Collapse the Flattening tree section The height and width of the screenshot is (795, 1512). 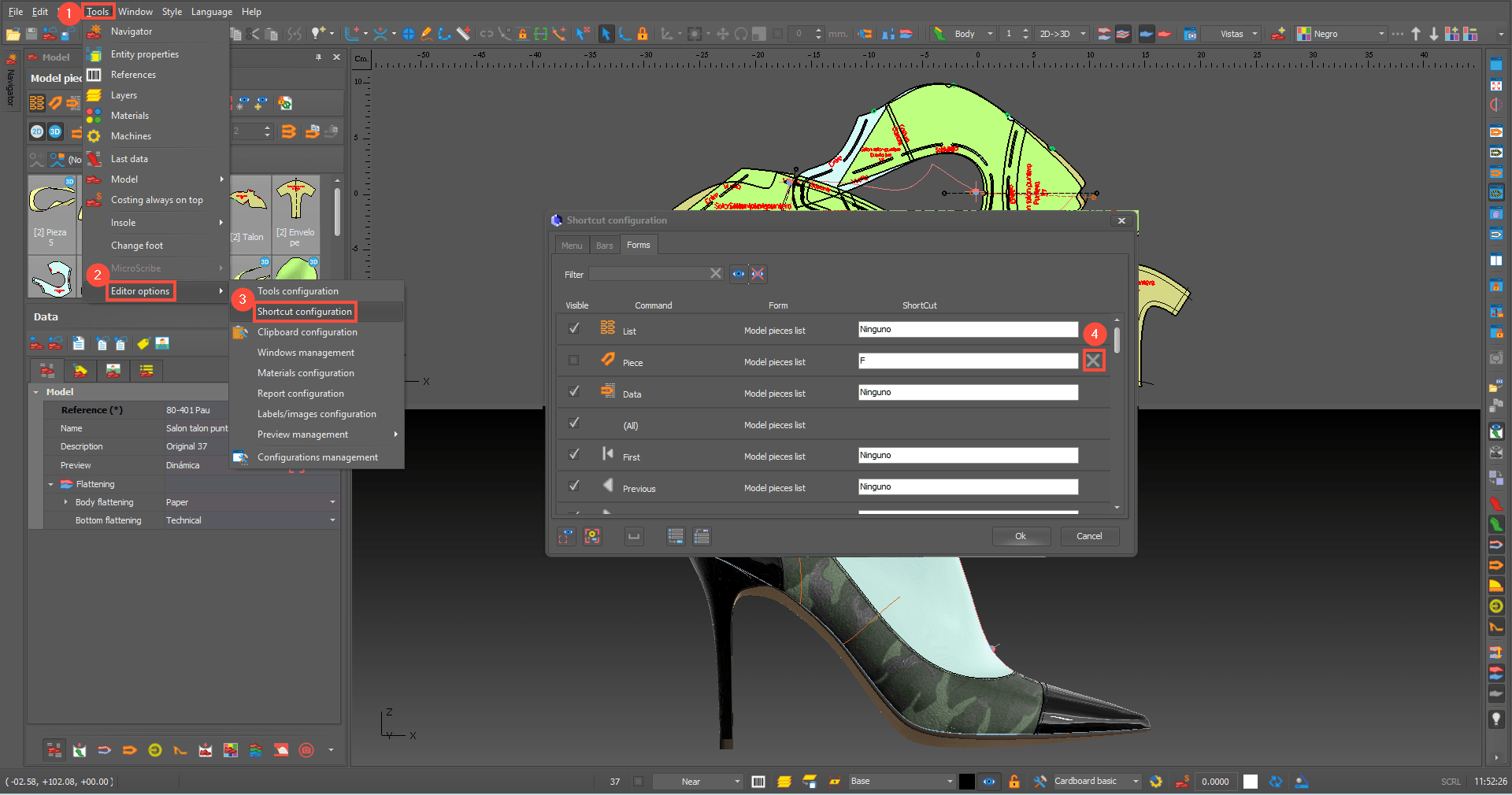51,485
